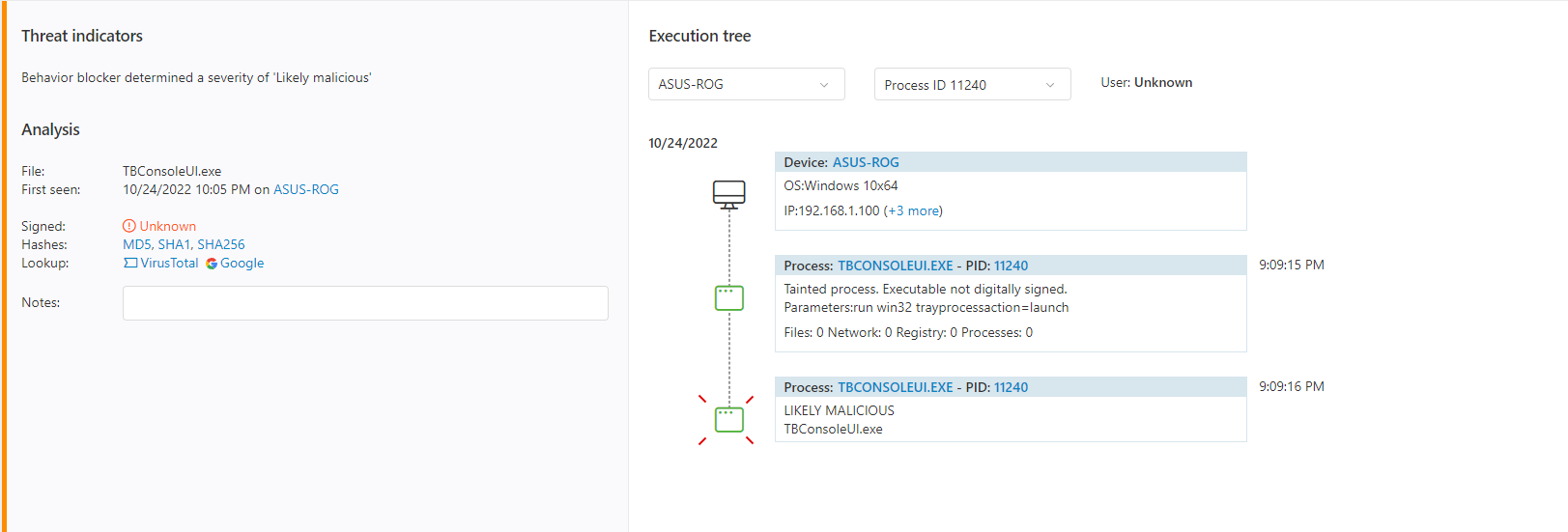This screenshot has width=1568, height=532.
Task: Open the ASUS-ROG device dropdown
Action: pos(746,84)
